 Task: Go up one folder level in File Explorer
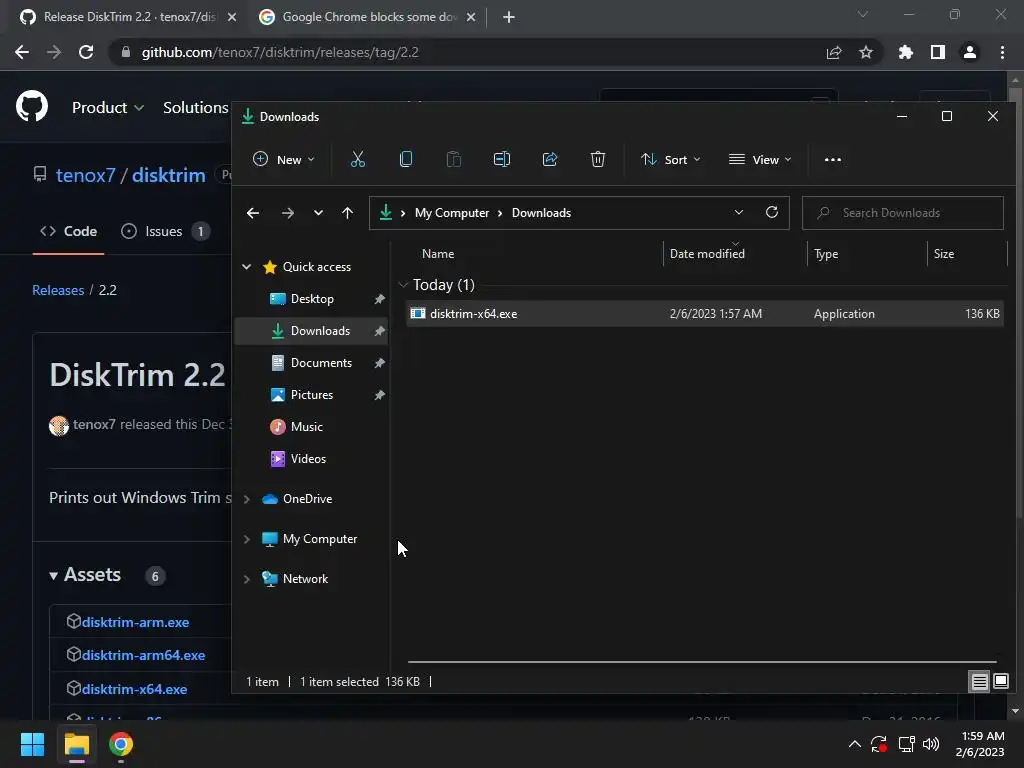pyautogui.click(x=347, y=213)
